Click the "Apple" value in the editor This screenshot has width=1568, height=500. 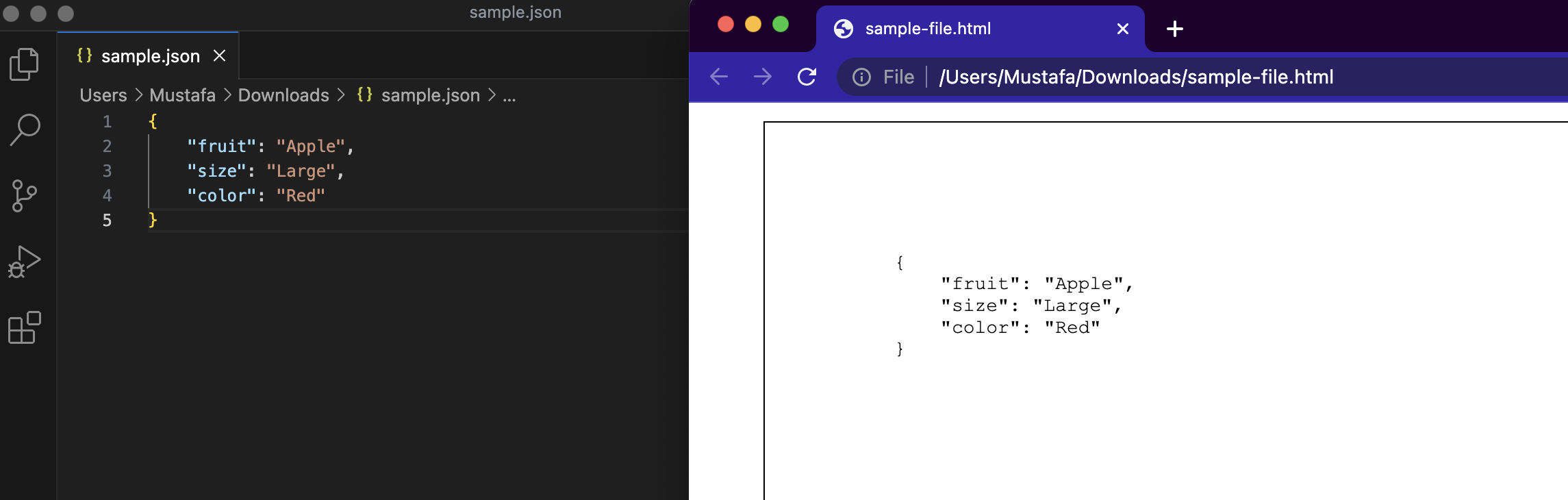pos(310,146)
